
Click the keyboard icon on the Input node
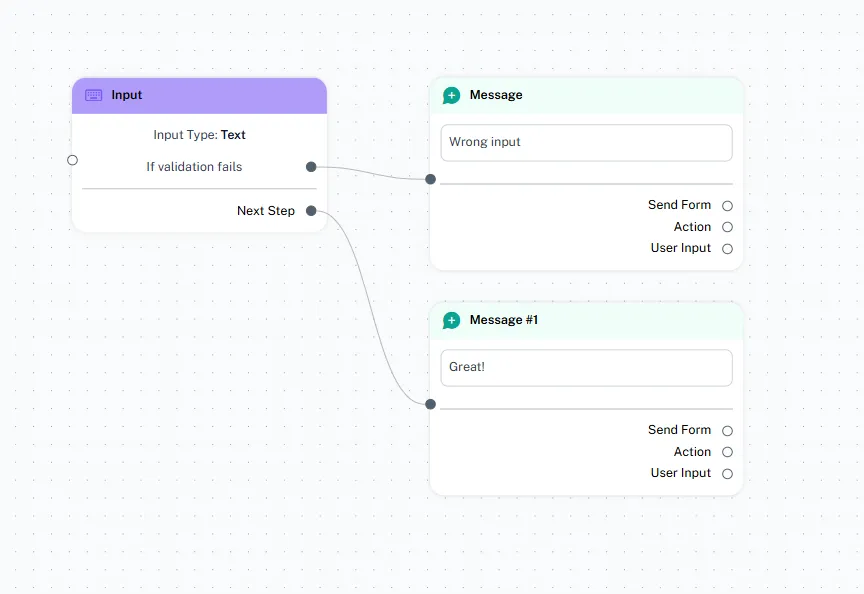pyautogui.click(x=93, y=95)
